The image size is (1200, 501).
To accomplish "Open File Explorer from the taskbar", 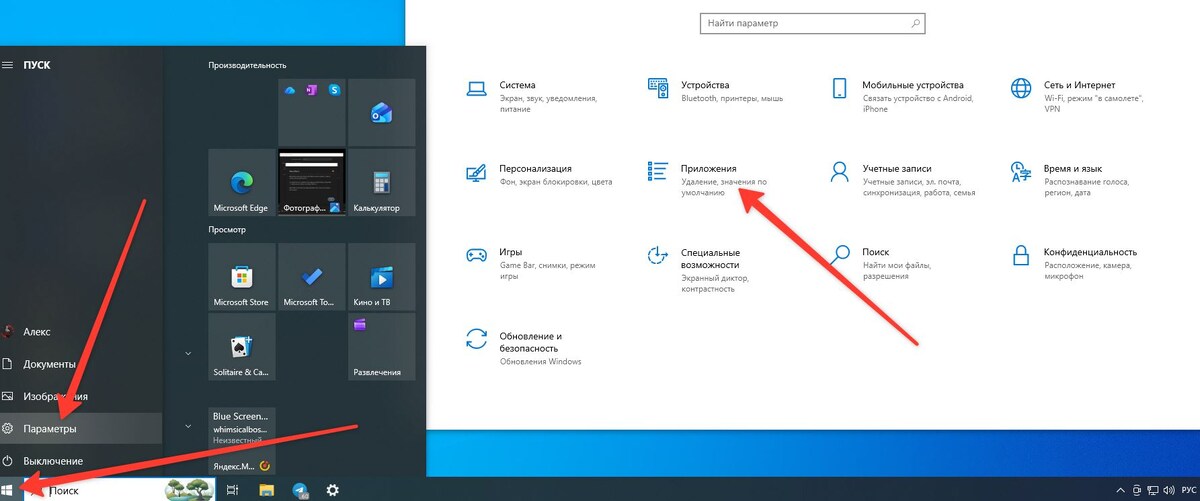I will [x=267, y=490].
